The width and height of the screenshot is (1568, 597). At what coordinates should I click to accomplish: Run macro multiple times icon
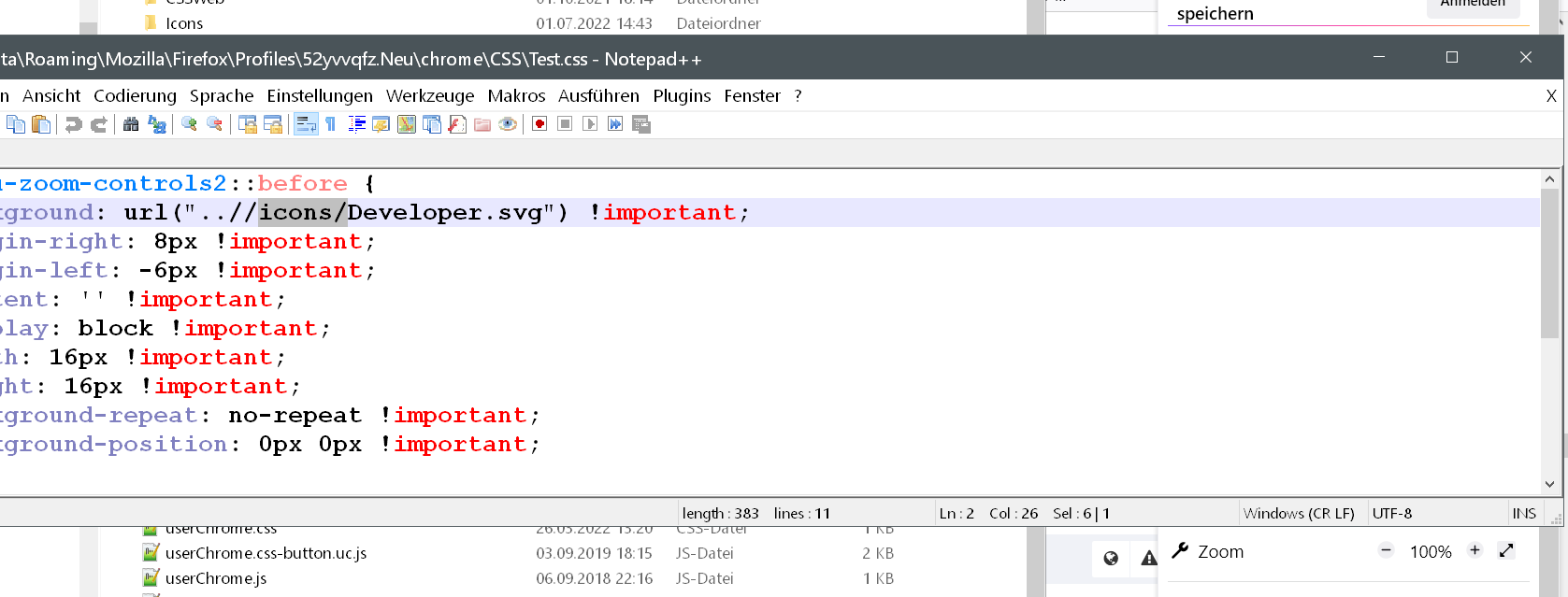615,124
